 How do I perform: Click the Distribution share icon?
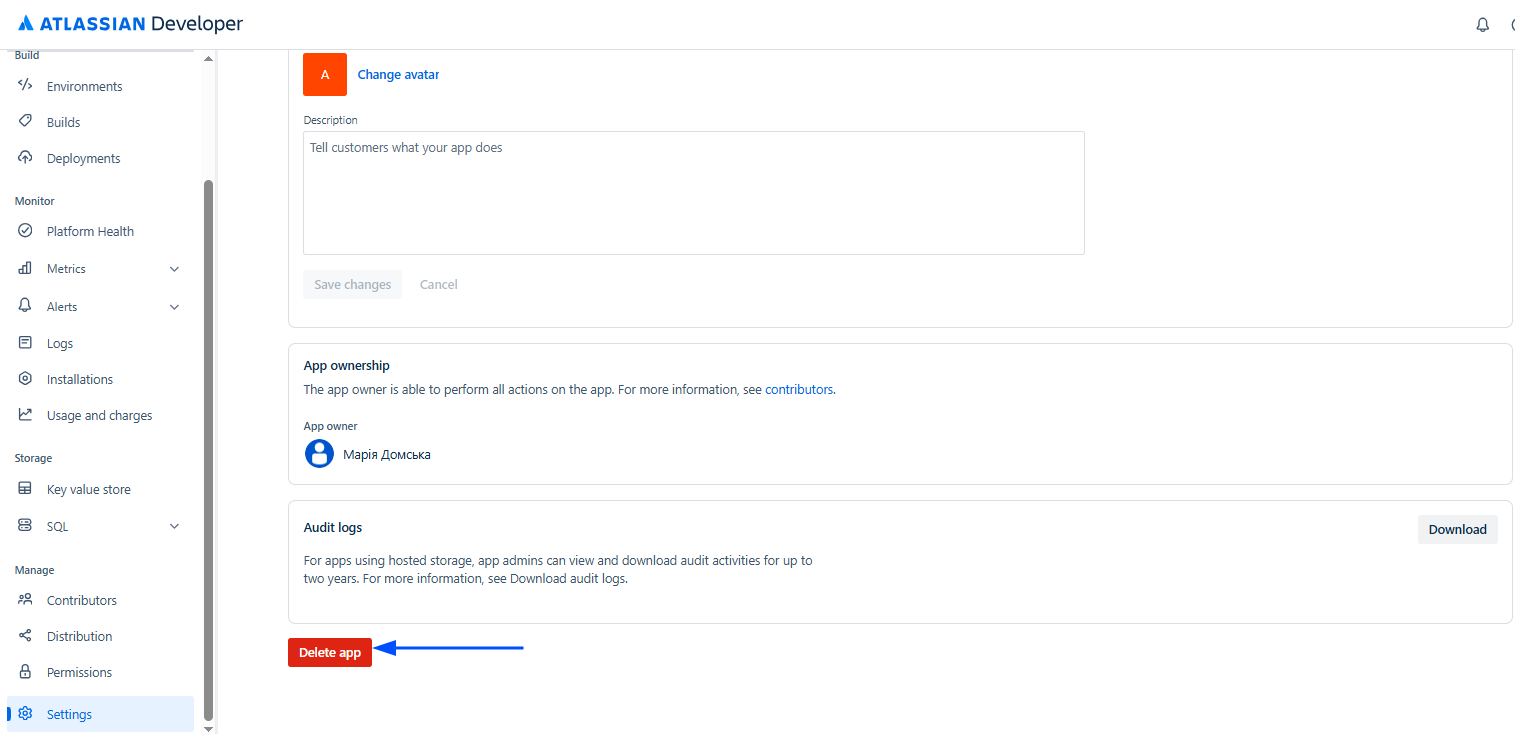pyautogui.click(x=26, y=636)
